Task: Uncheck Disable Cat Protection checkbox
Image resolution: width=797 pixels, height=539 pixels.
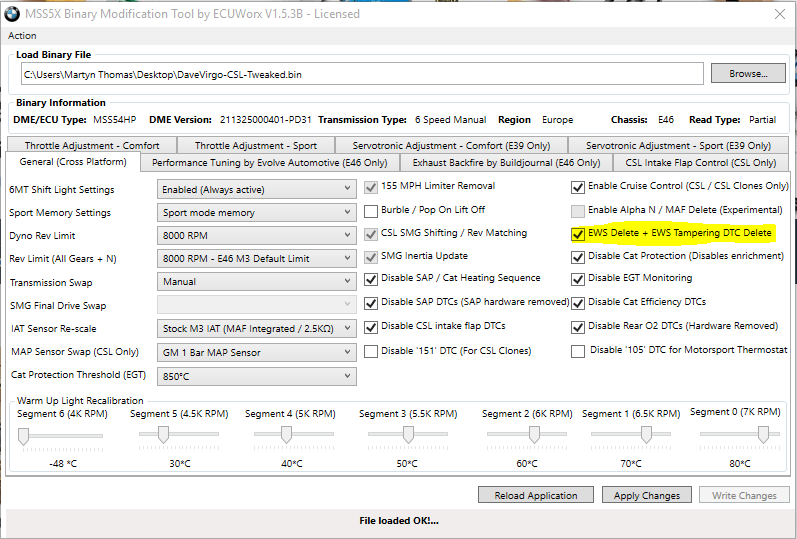Action: (577, 257)
